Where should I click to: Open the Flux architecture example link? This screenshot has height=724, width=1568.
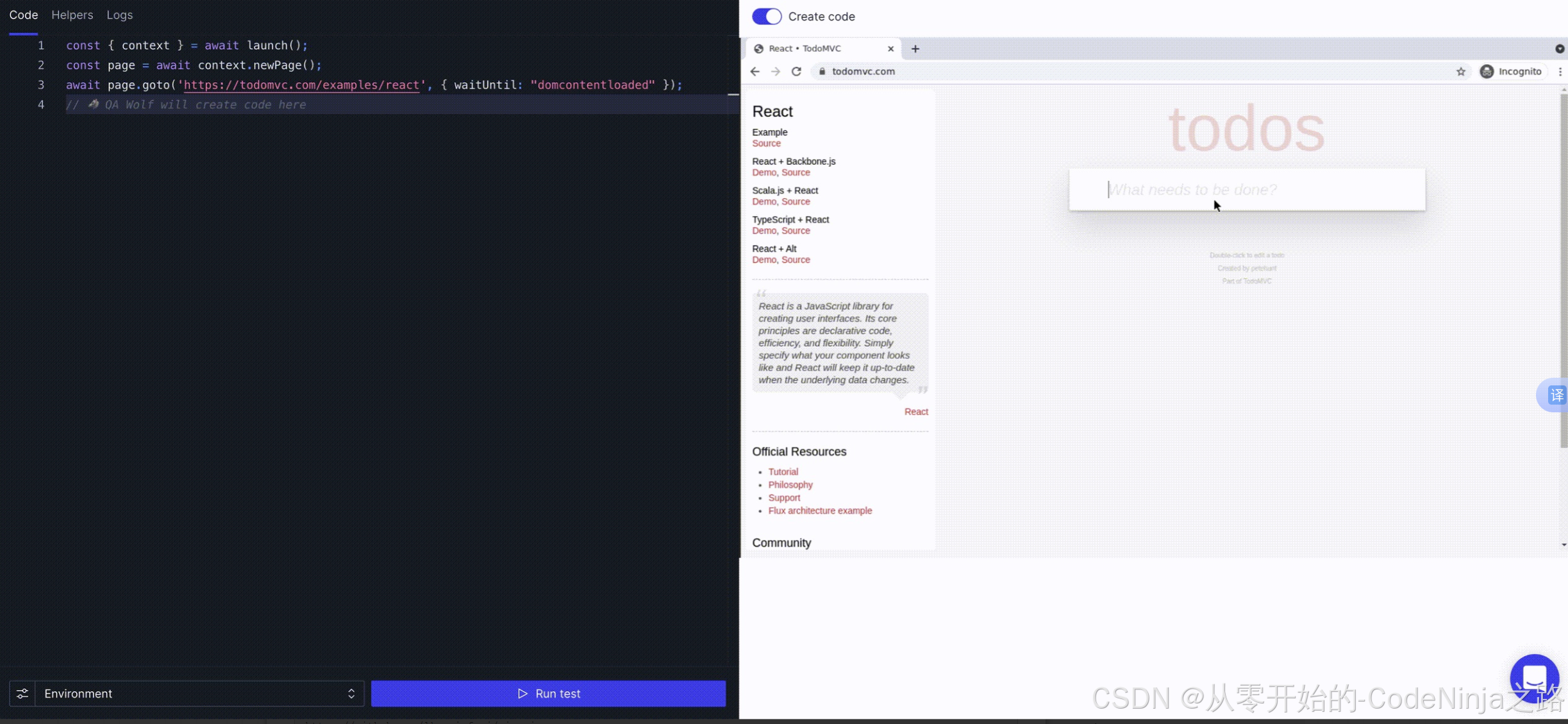point(820,511)
